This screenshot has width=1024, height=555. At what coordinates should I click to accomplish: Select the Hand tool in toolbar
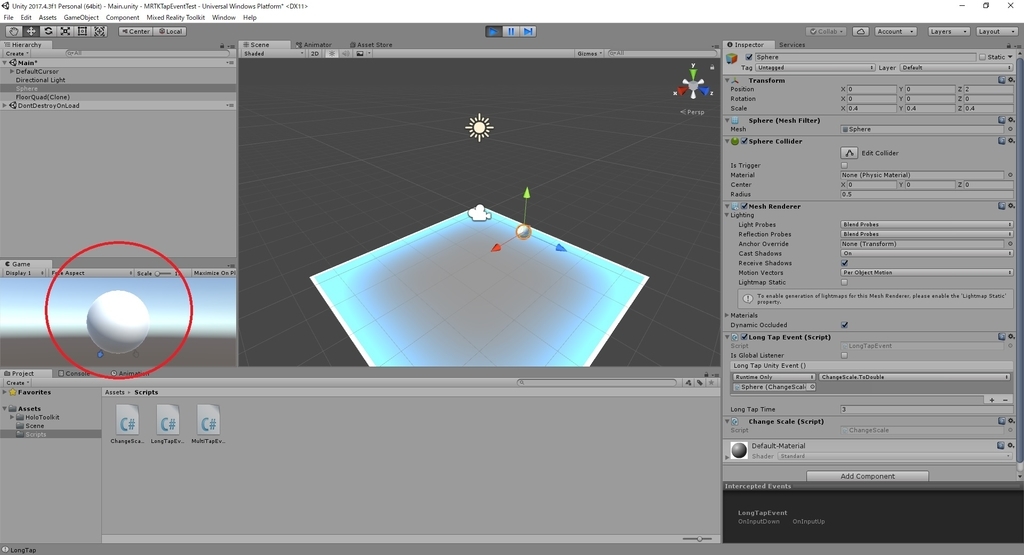pos(13,31)
